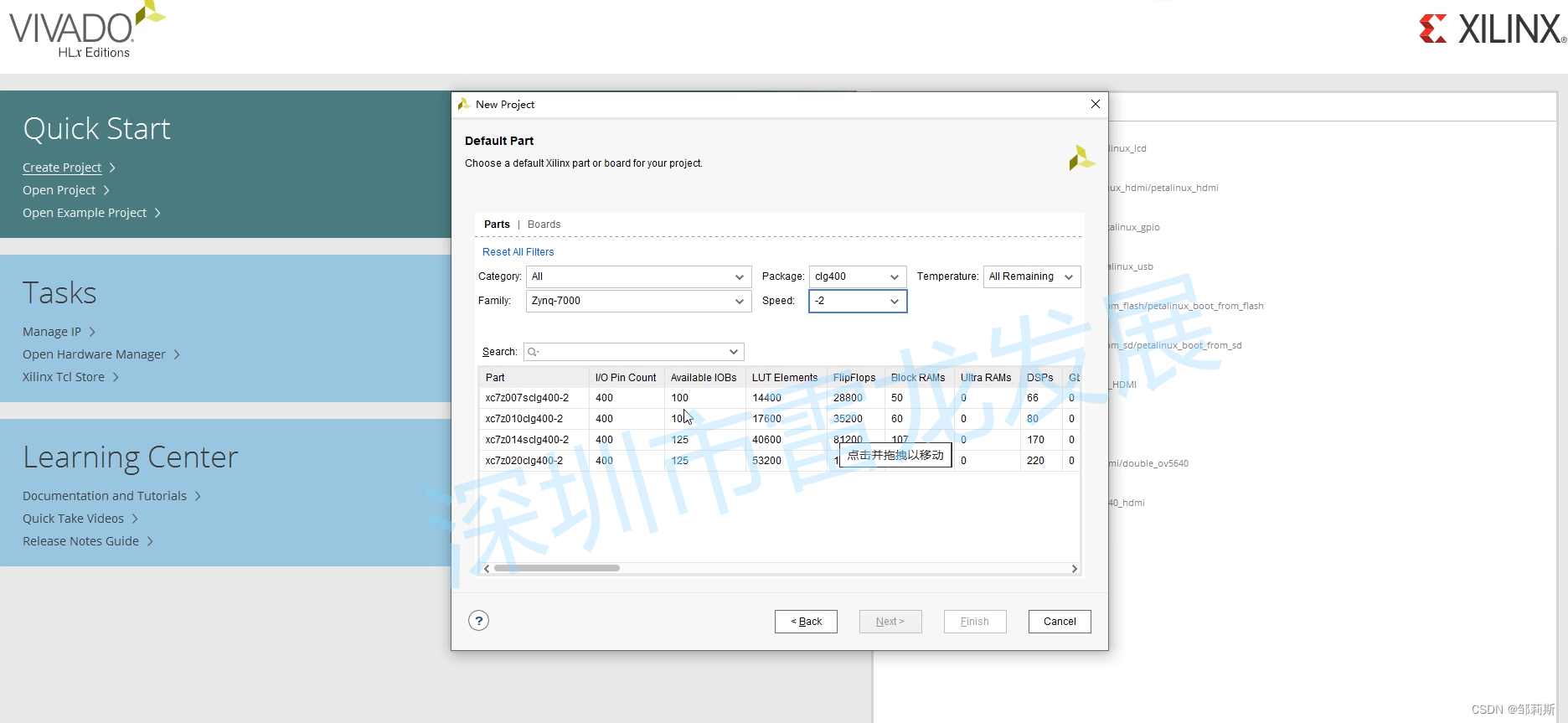The height and width of the screenshot is (723, 1568).
Task: Open the Category dropdown
Action: [638, 276]
